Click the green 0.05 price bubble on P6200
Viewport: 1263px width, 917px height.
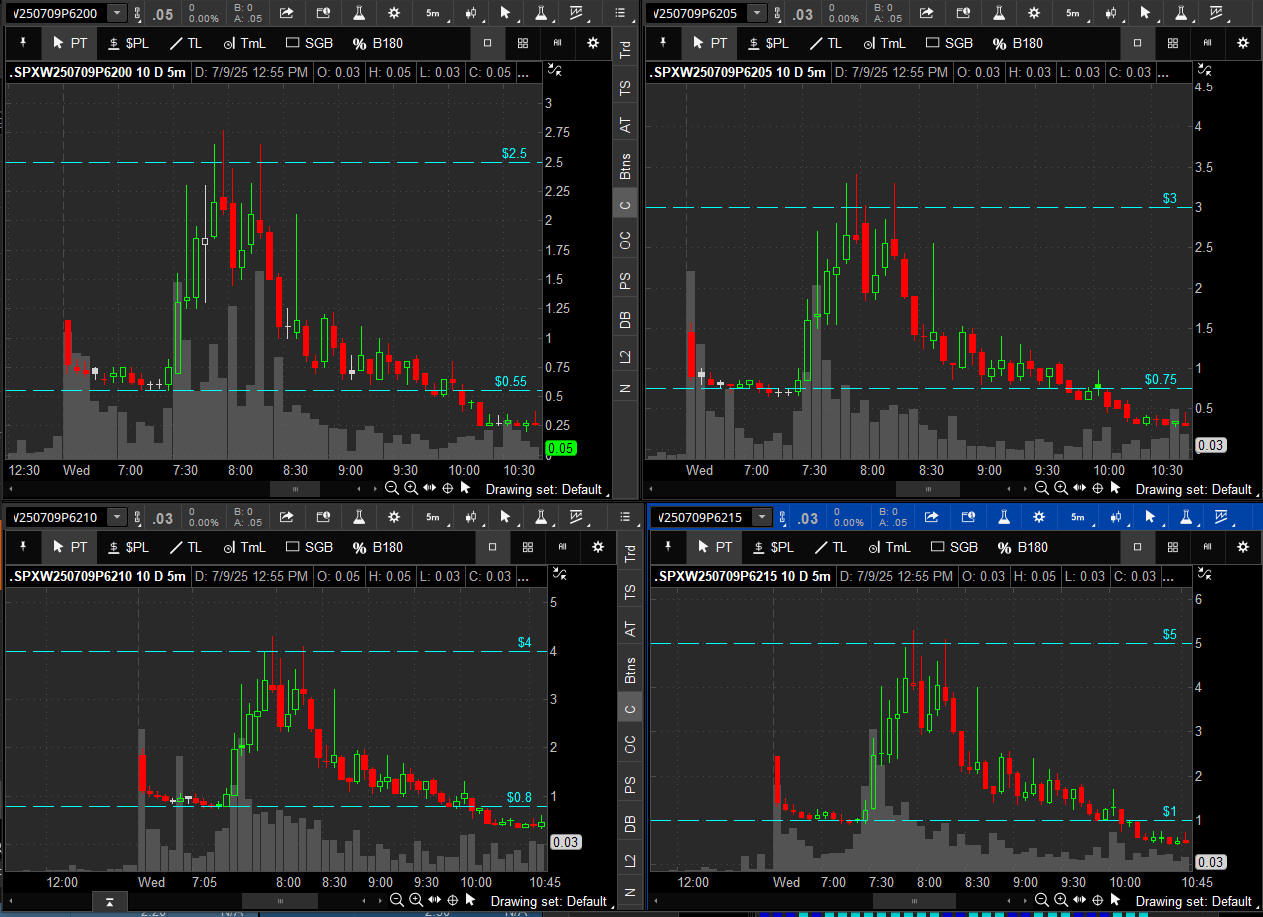[560, 449]
